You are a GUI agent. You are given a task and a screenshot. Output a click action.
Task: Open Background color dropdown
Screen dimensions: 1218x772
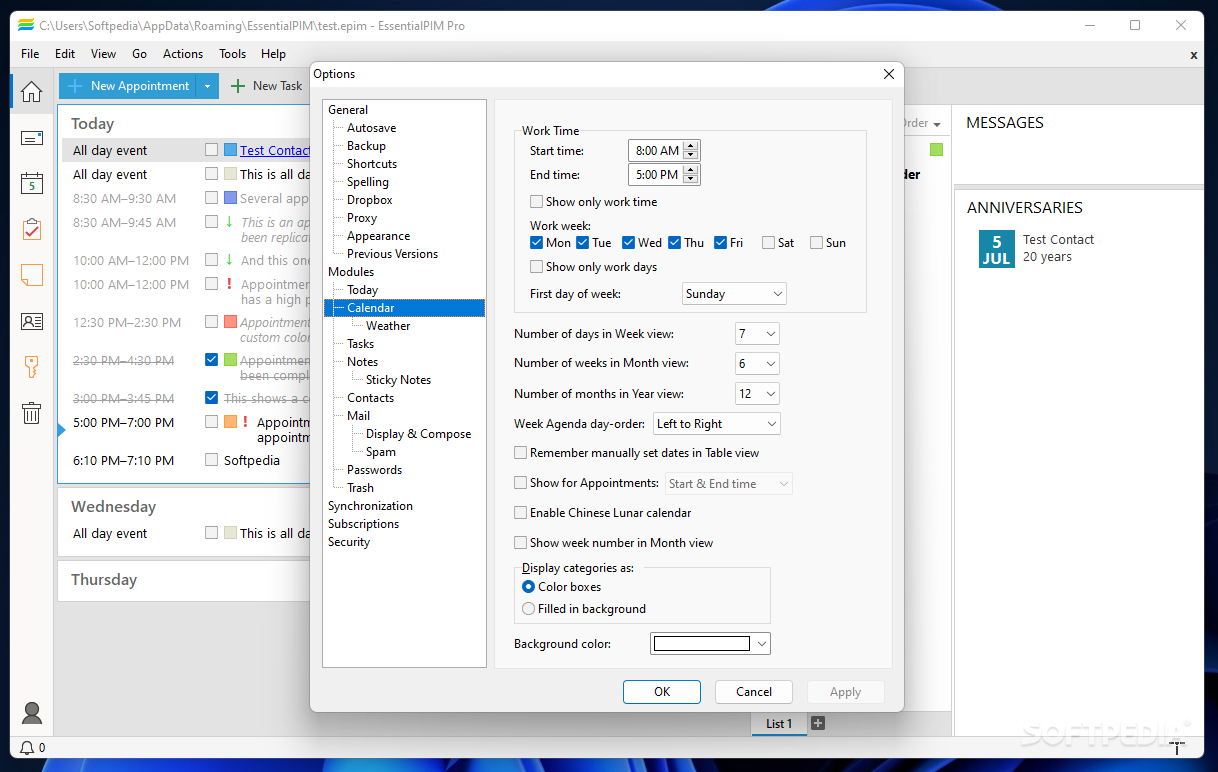pyautogui.click(x=710, y=644)
